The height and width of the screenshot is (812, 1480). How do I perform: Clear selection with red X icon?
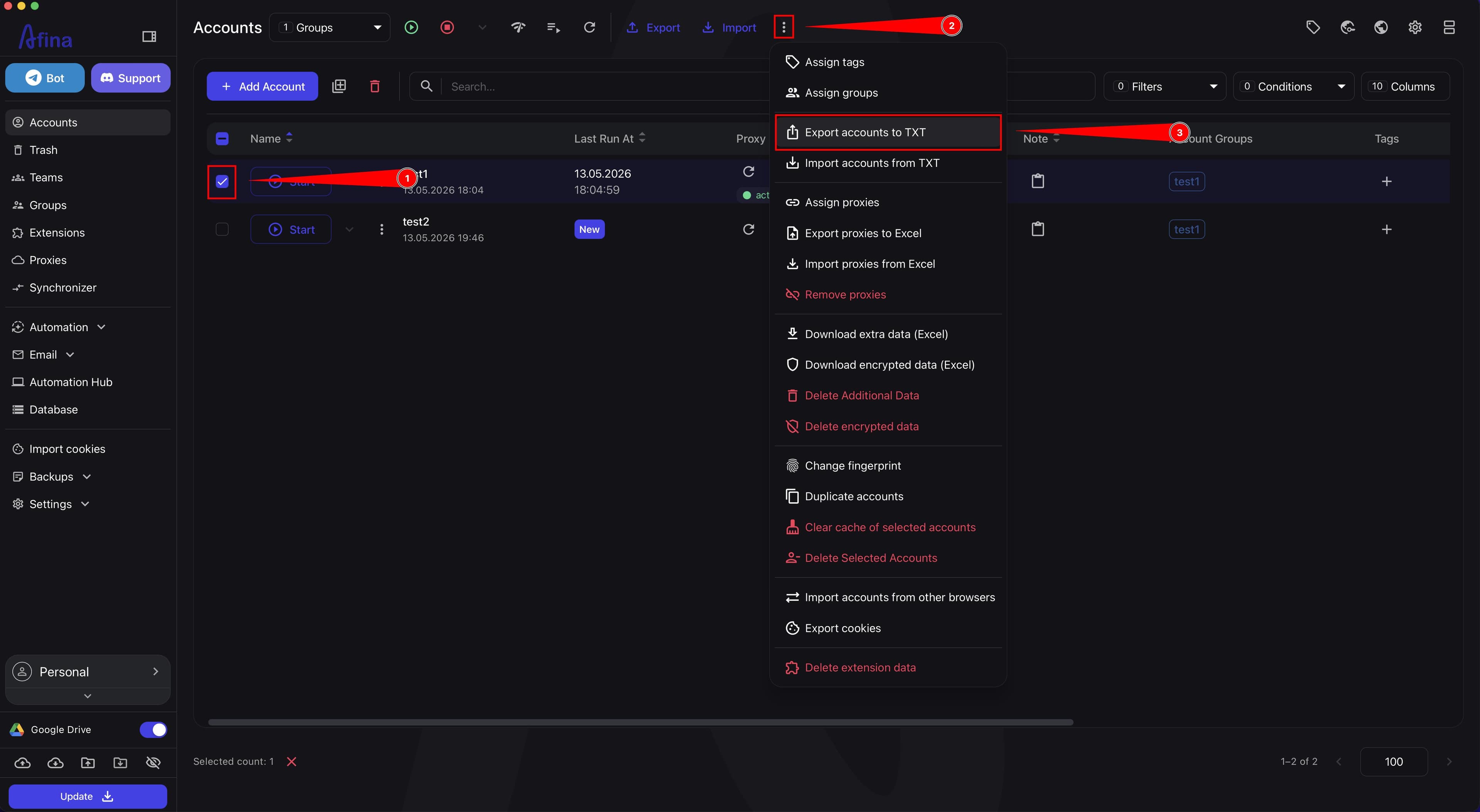pos(291,762)
